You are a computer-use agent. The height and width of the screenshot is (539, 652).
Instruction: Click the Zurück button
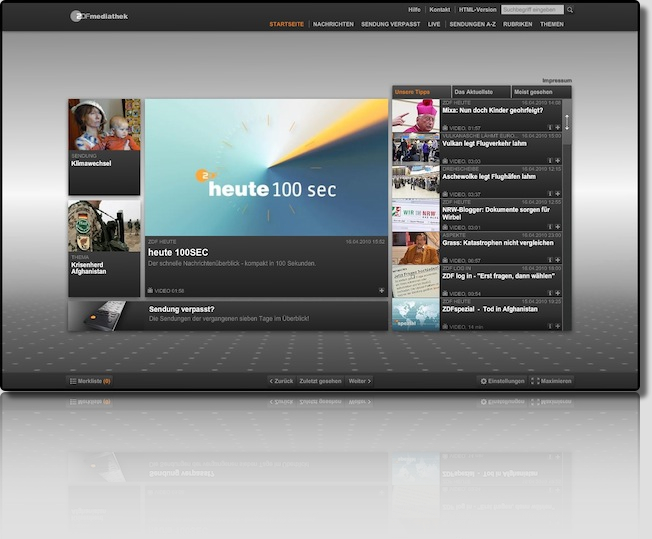pos(281,381)
